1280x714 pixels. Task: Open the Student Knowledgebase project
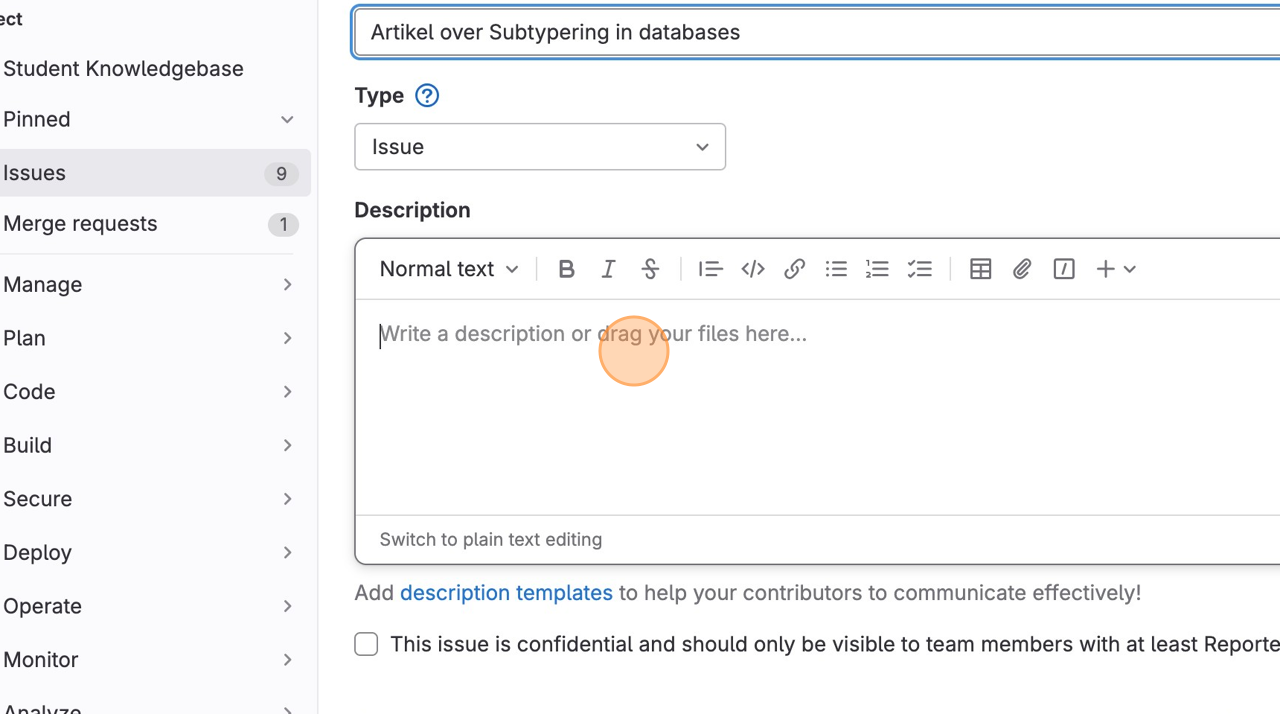tap(123, 69)
